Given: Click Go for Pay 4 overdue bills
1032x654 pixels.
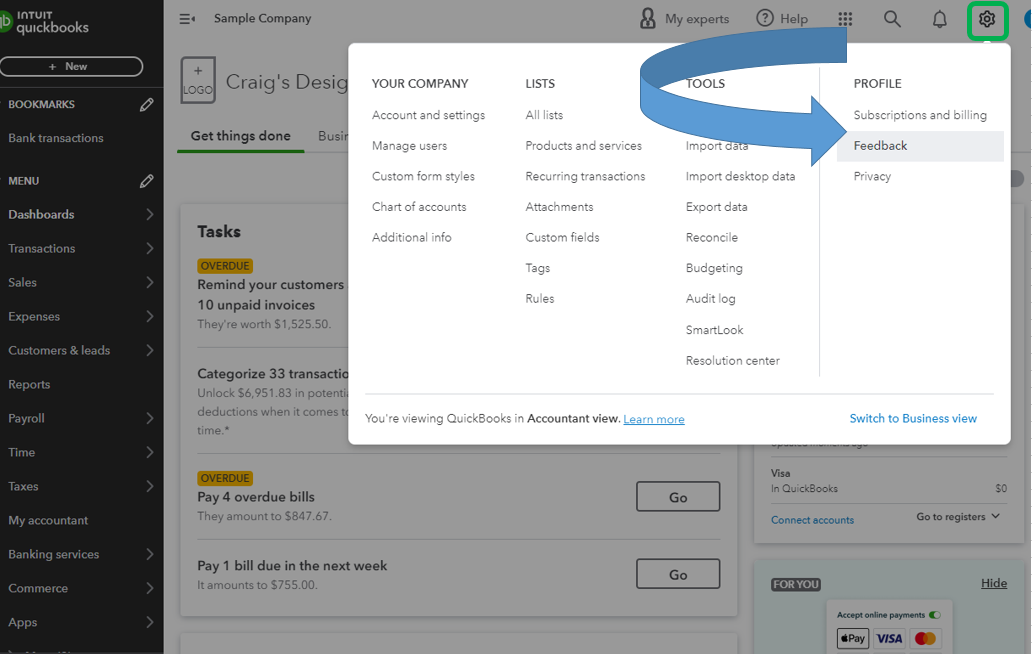Looking at the screenshot, I should click(x=678, y=497).
